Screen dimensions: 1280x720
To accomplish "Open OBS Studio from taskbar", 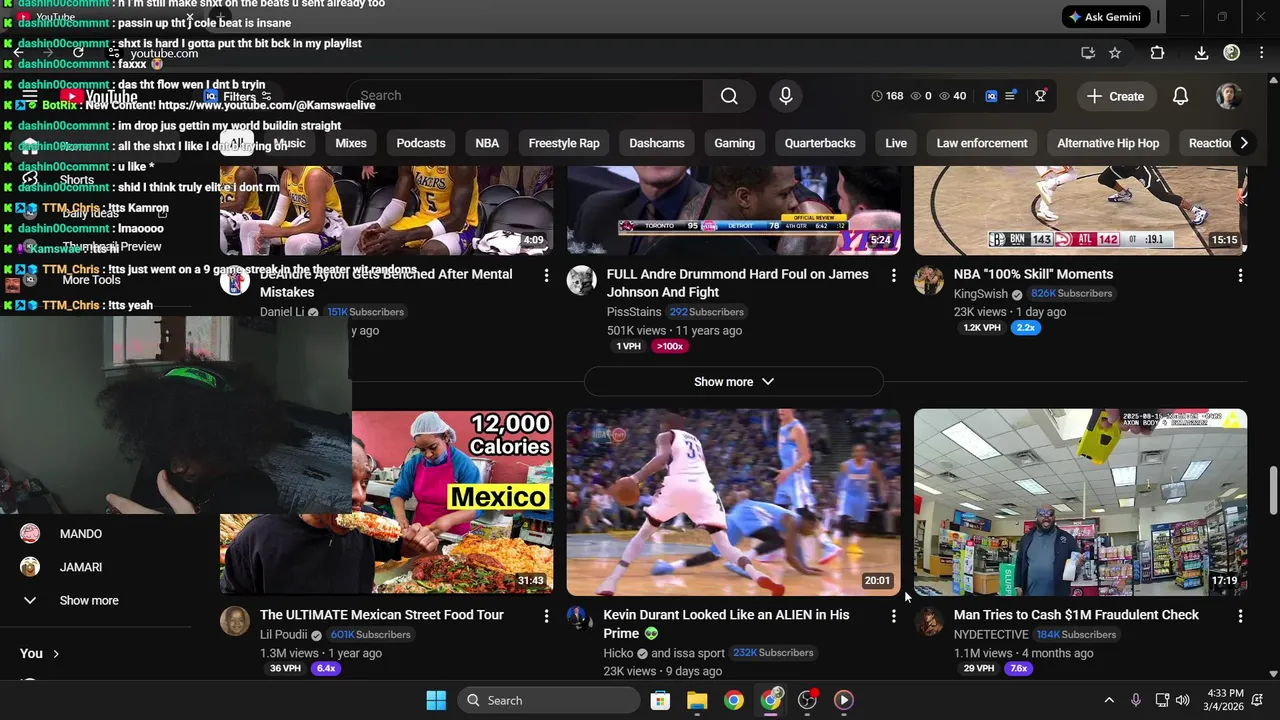I will tap(807, 700).
